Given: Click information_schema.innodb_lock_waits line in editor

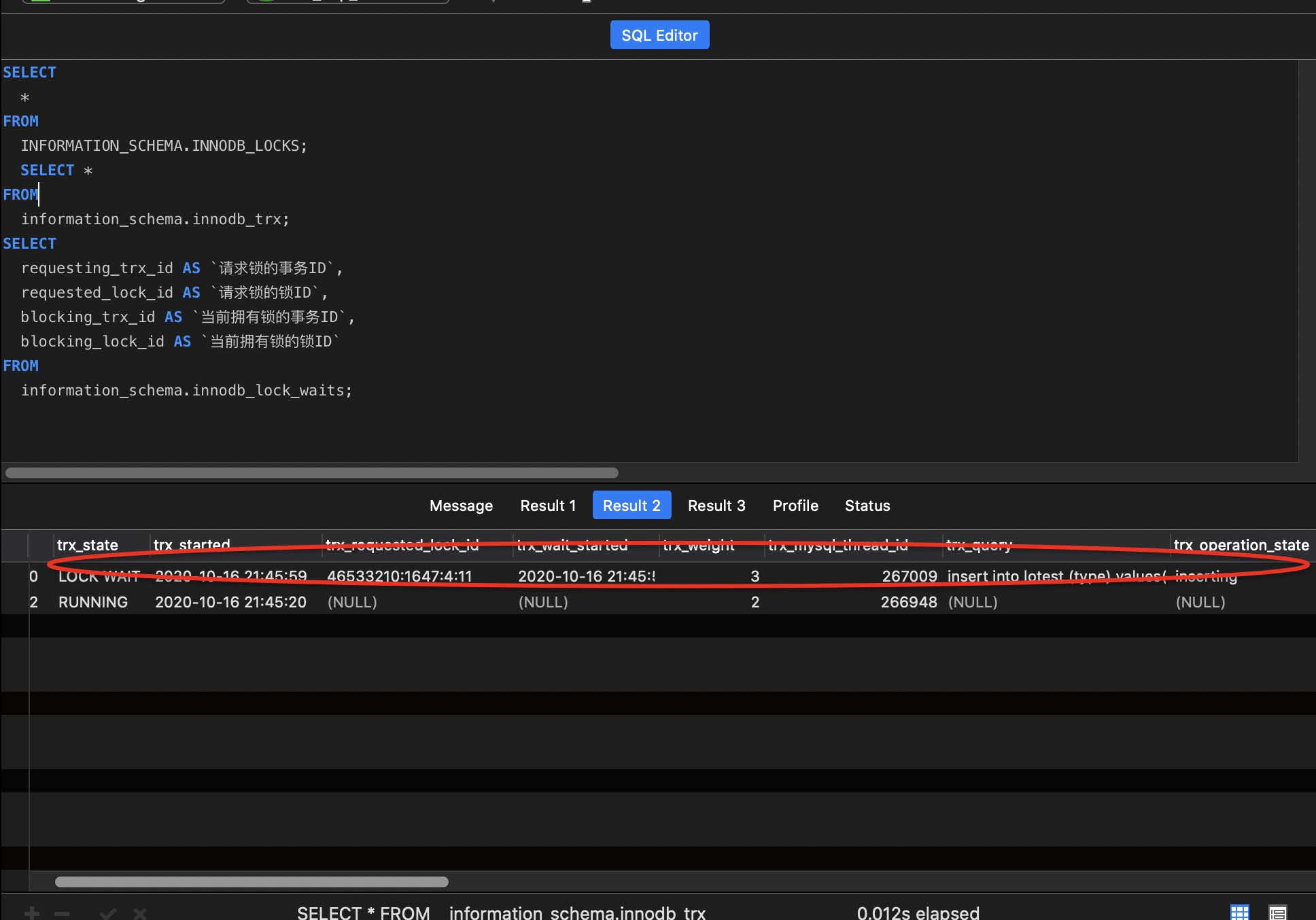Looking at the screenshot, I should coord(186,390).
